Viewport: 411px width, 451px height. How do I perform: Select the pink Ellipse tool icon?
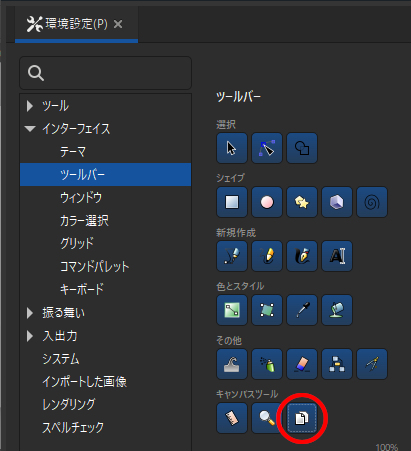point(267,202)
